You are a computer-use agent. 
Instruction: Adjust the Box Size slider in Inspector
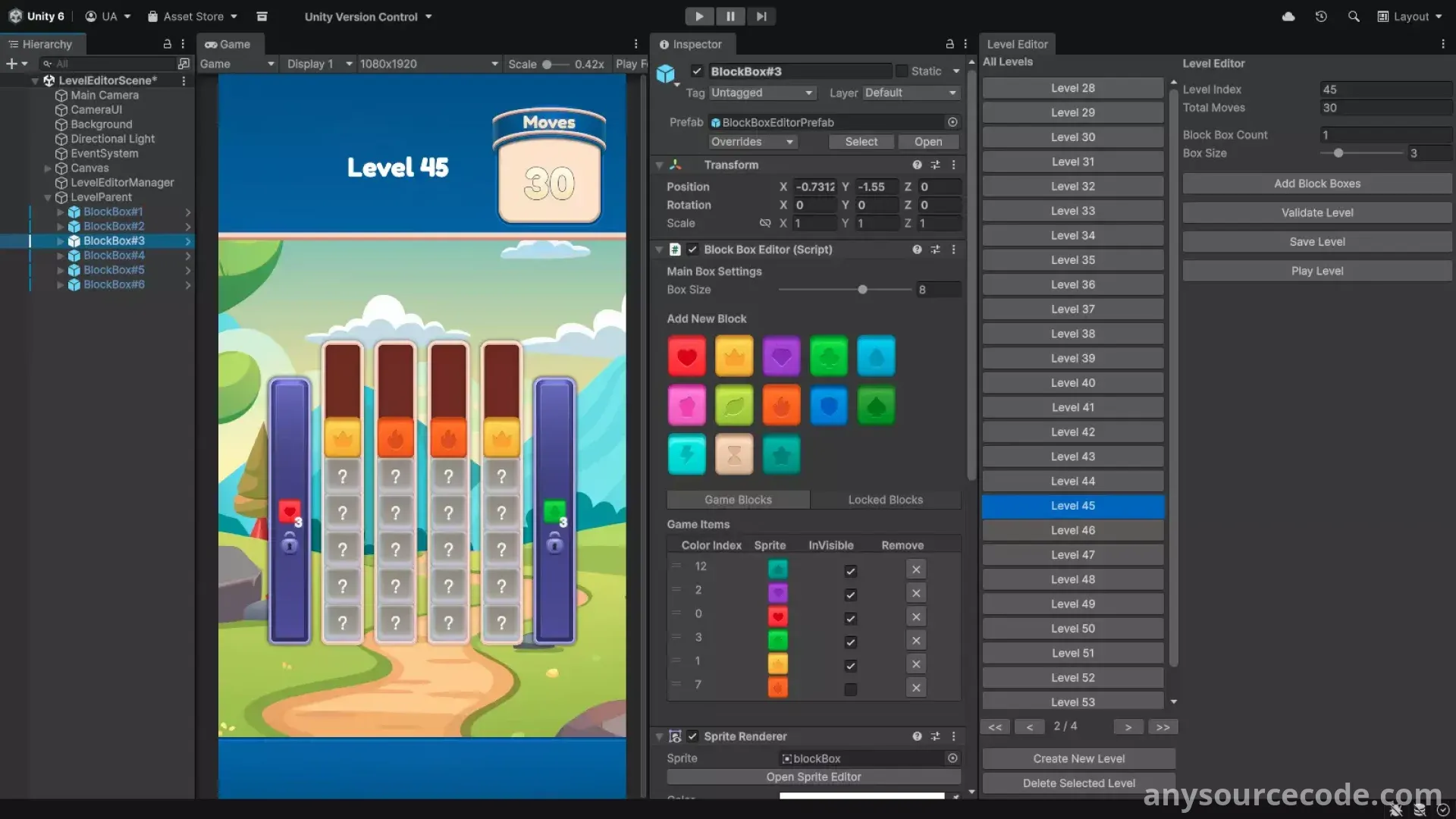point(862,290)
